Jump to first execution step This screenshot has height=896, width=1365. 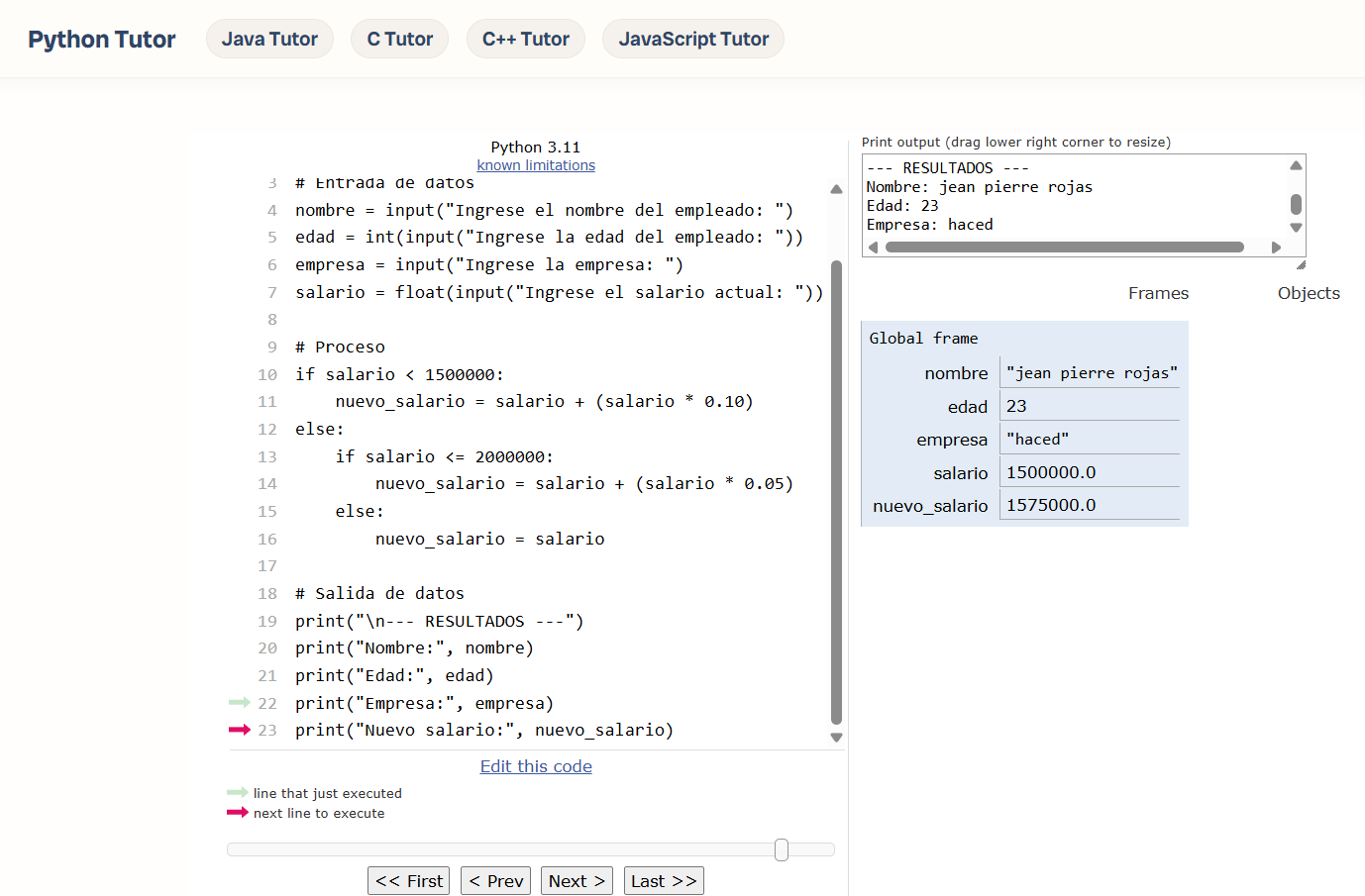[x=408, y=881]
